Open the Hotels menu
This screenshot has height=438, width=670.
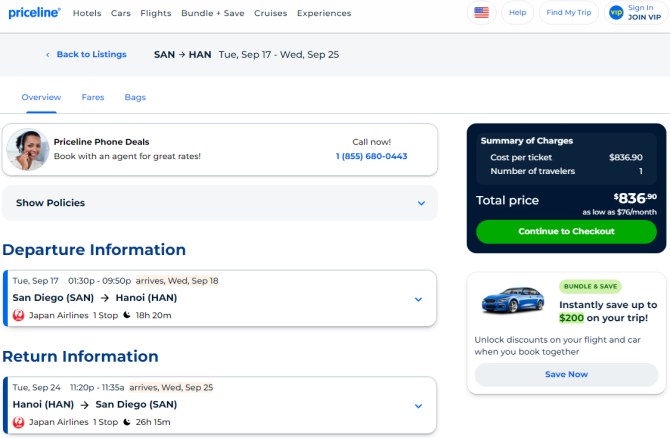point(87,13)
